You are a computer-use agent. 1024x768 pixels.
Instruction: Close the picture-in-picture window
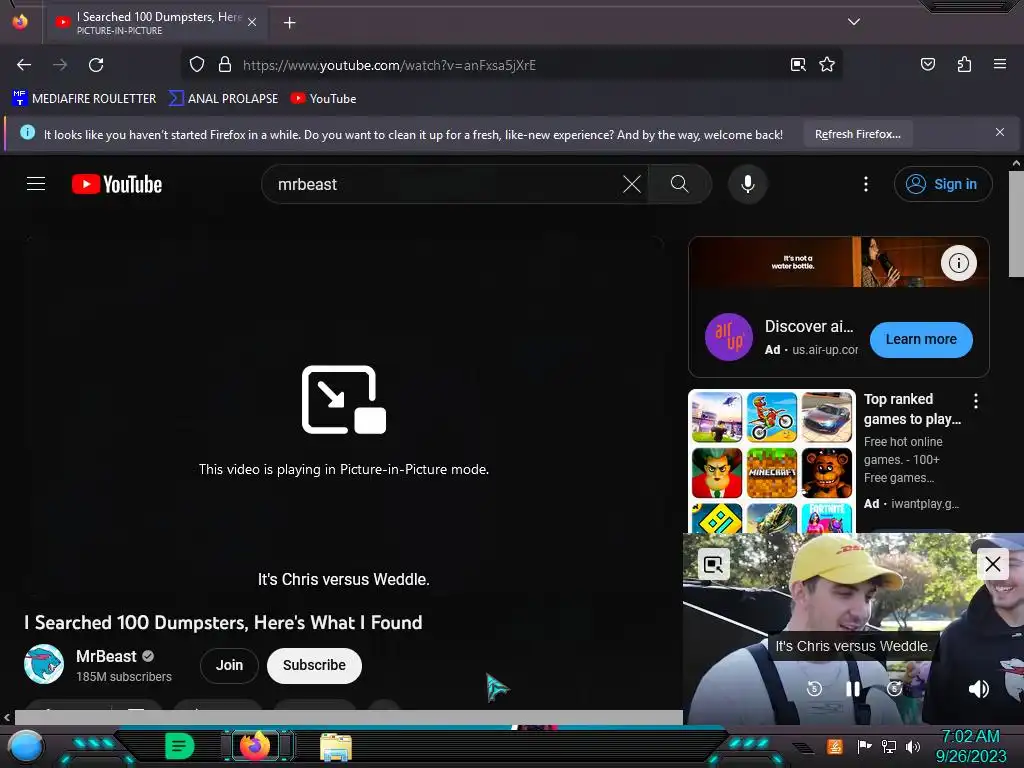[993, 564]
